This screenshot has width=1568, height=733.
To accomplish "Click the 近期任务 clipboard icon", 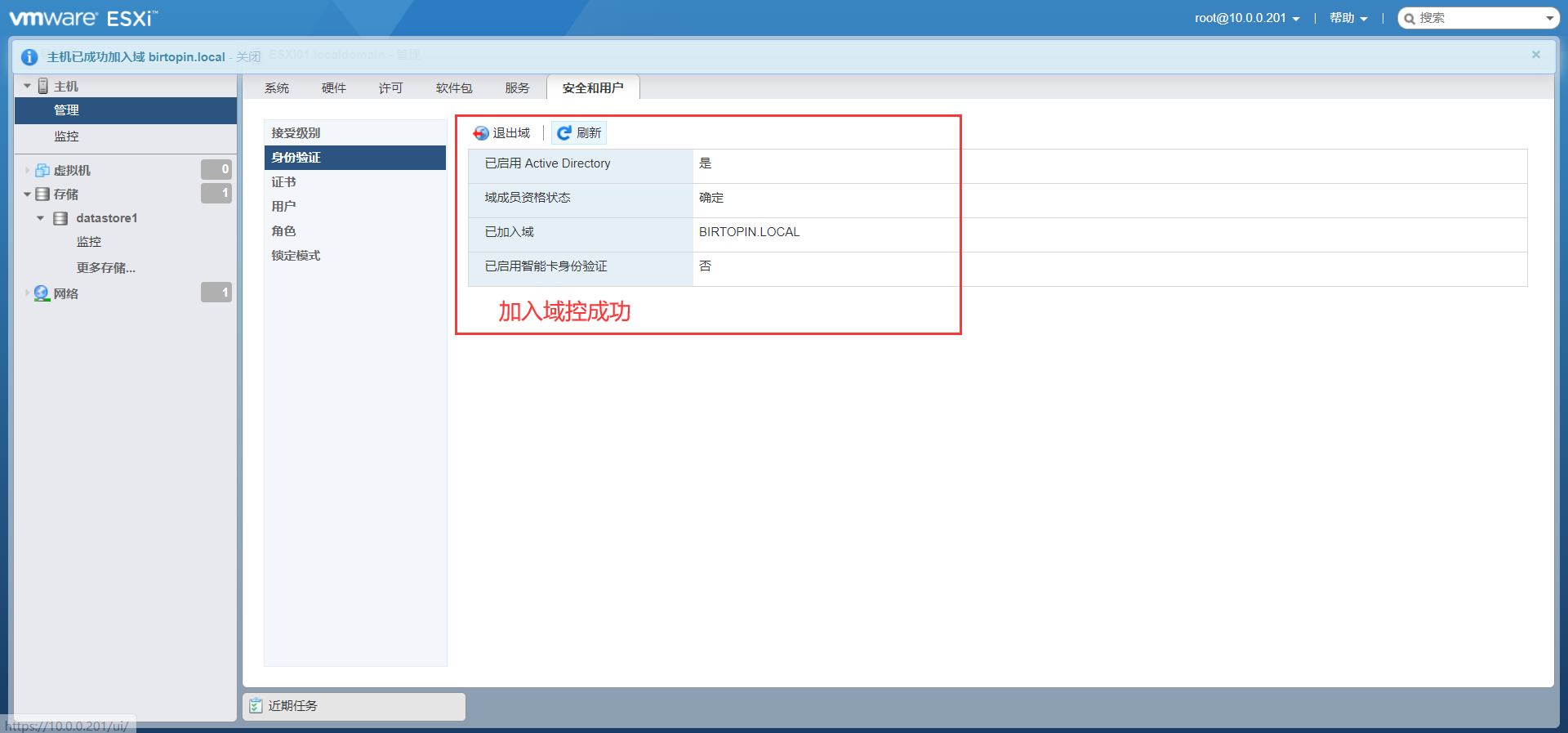I will click(x=256, y=706).
